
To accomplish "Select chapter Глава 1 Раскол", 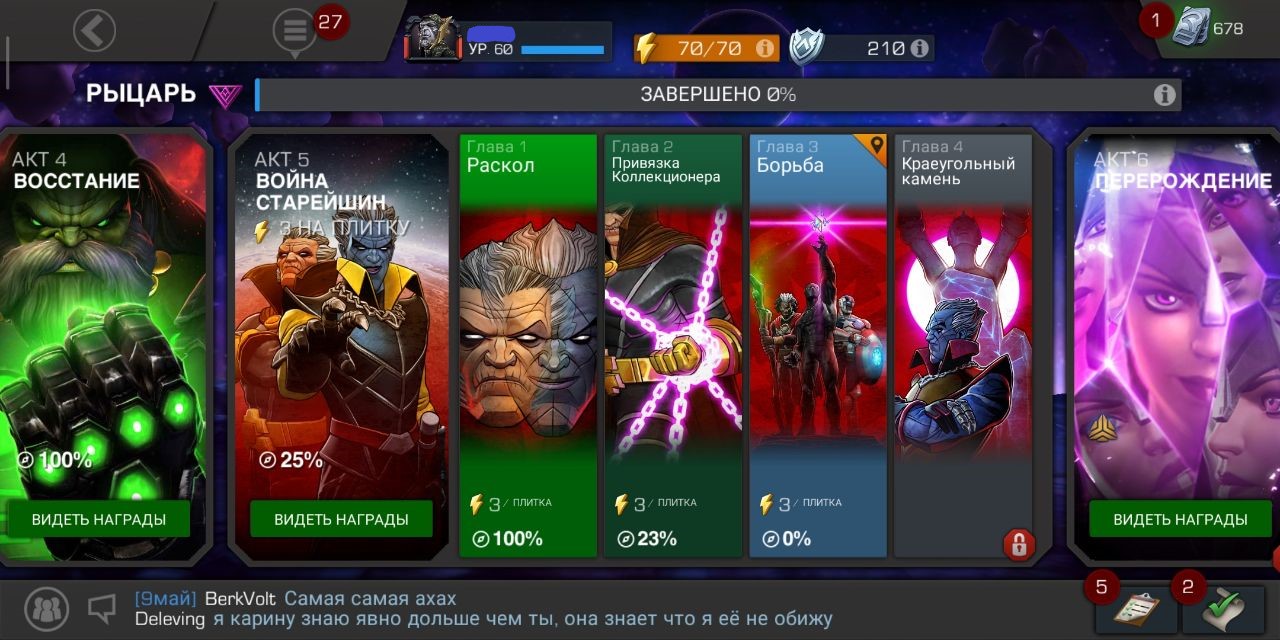I will 529,345.
